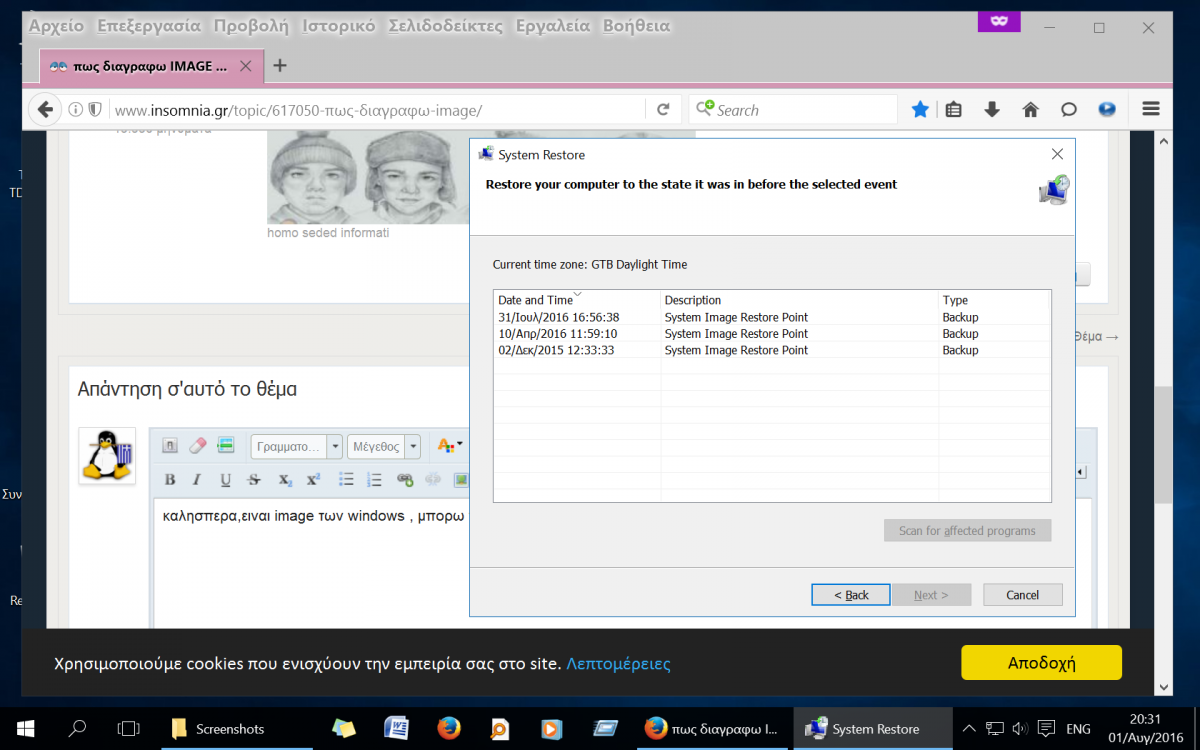Screen dimensions: 1200x750
Task: Select restore point 02/Δεκ/2015 12:33:33
Action: click(x=771, y=350)
